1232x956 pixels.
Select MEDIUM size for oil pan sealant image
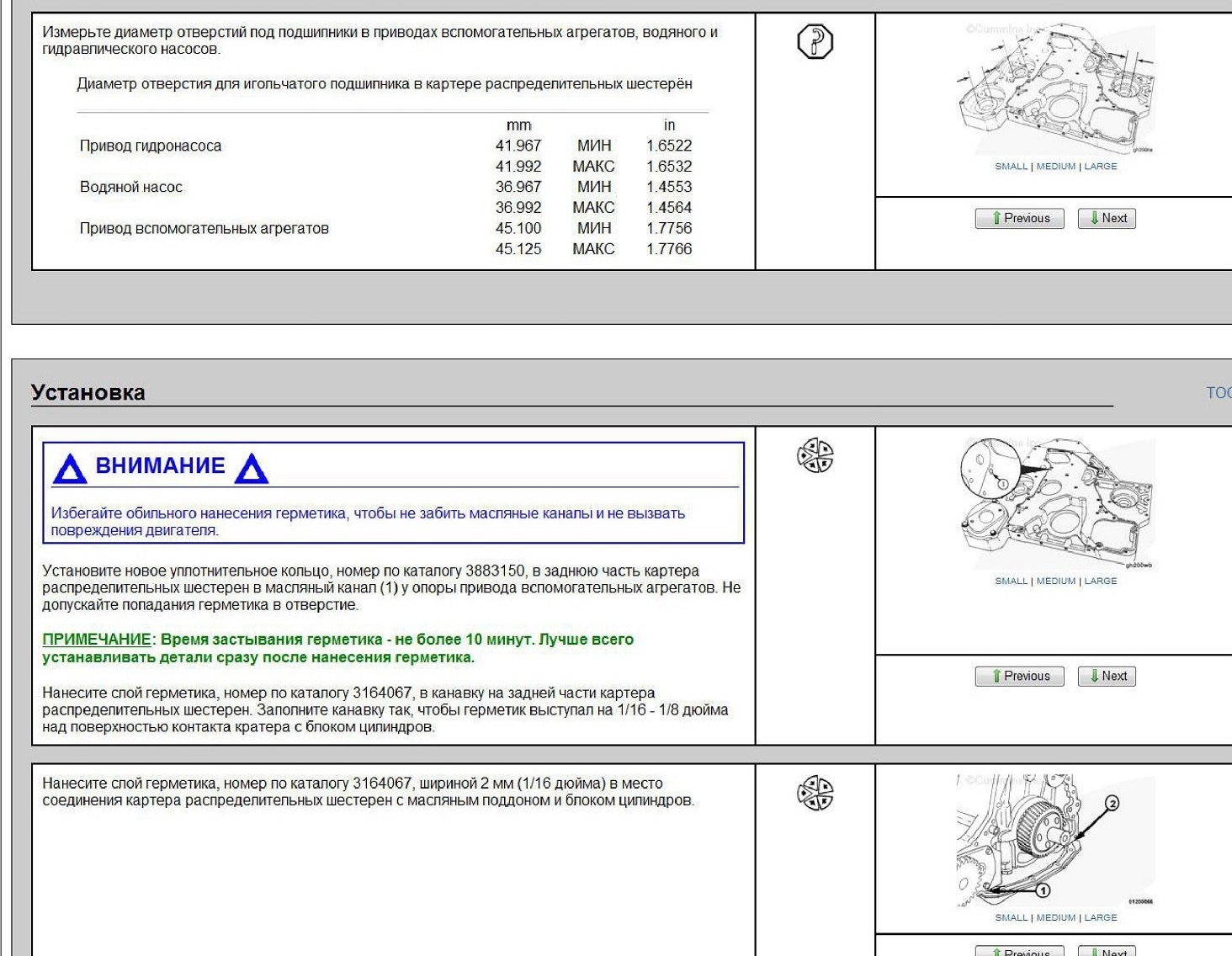tap(1056, 918)
